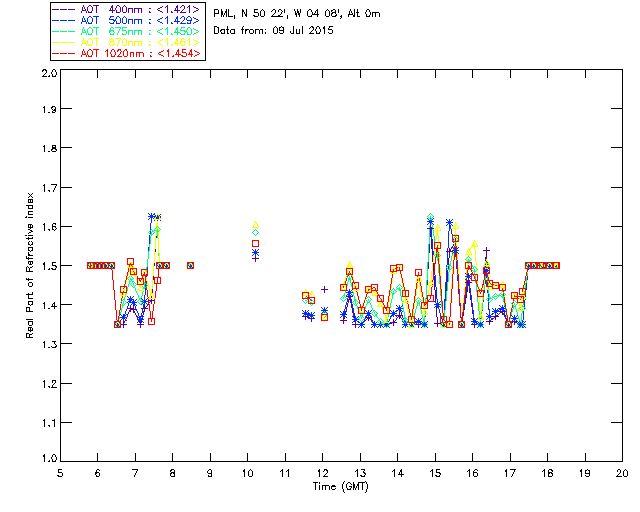Click the x-axis tick label 15
The width and height of the screenshot is (640, 512).
pyautogui.click(x=435, y=473)
